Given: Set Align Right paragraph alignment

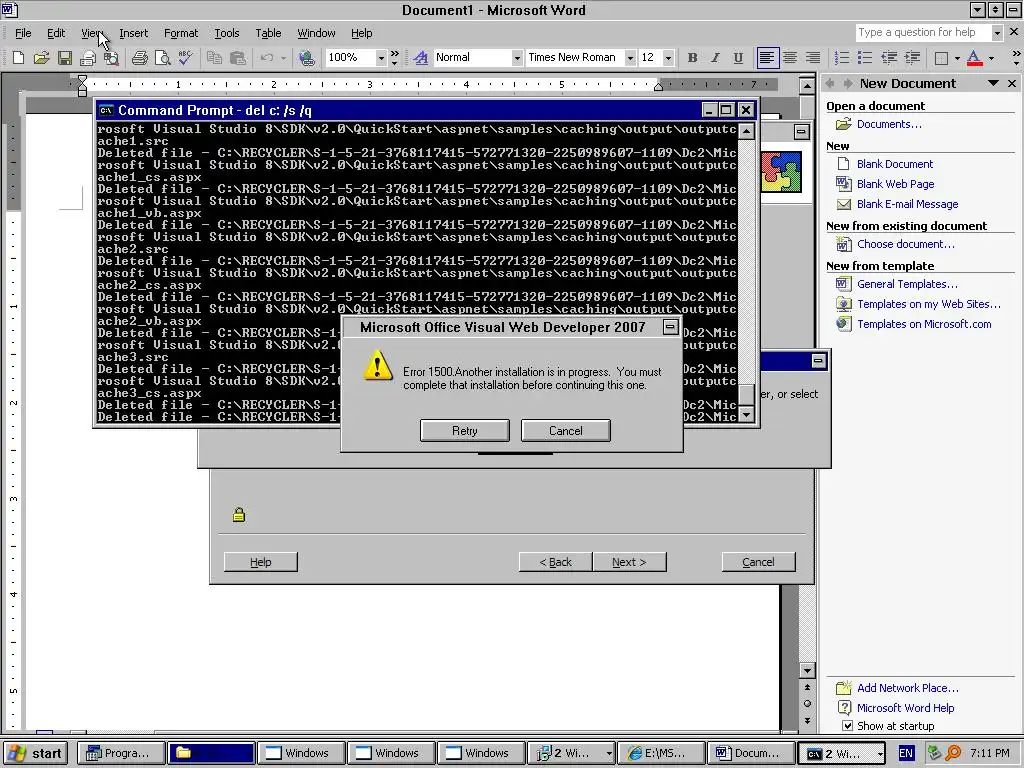Looking at the screenshot, I should click(812, 58).
